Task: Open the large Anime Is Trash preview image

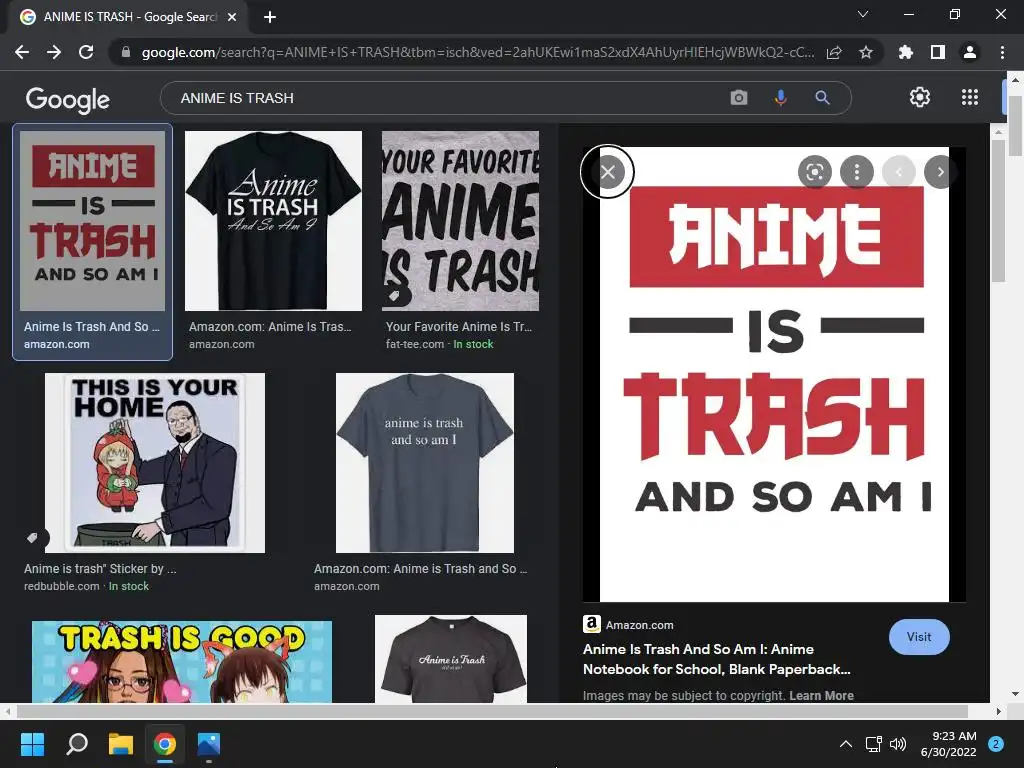Action: (774, 374)
